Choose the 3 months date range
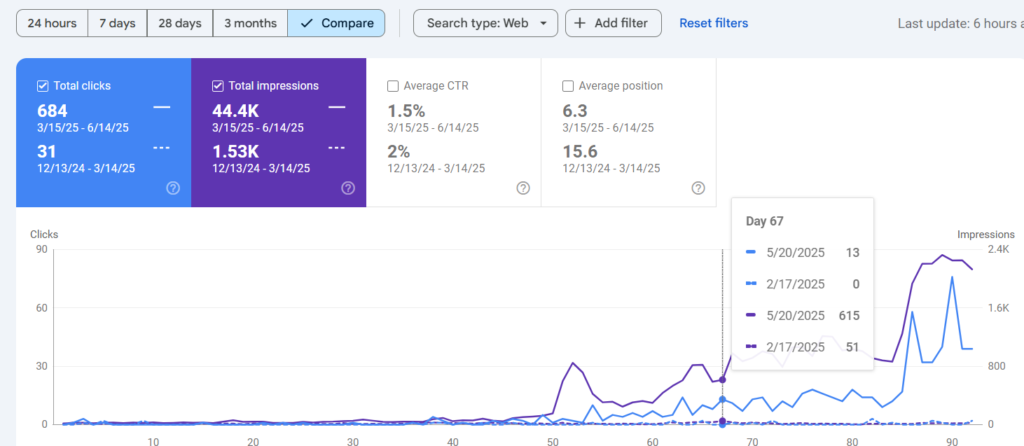Image resolution: width=1024 pixels, height=446 pixels. pyautogui.click(x=250, y=23)
